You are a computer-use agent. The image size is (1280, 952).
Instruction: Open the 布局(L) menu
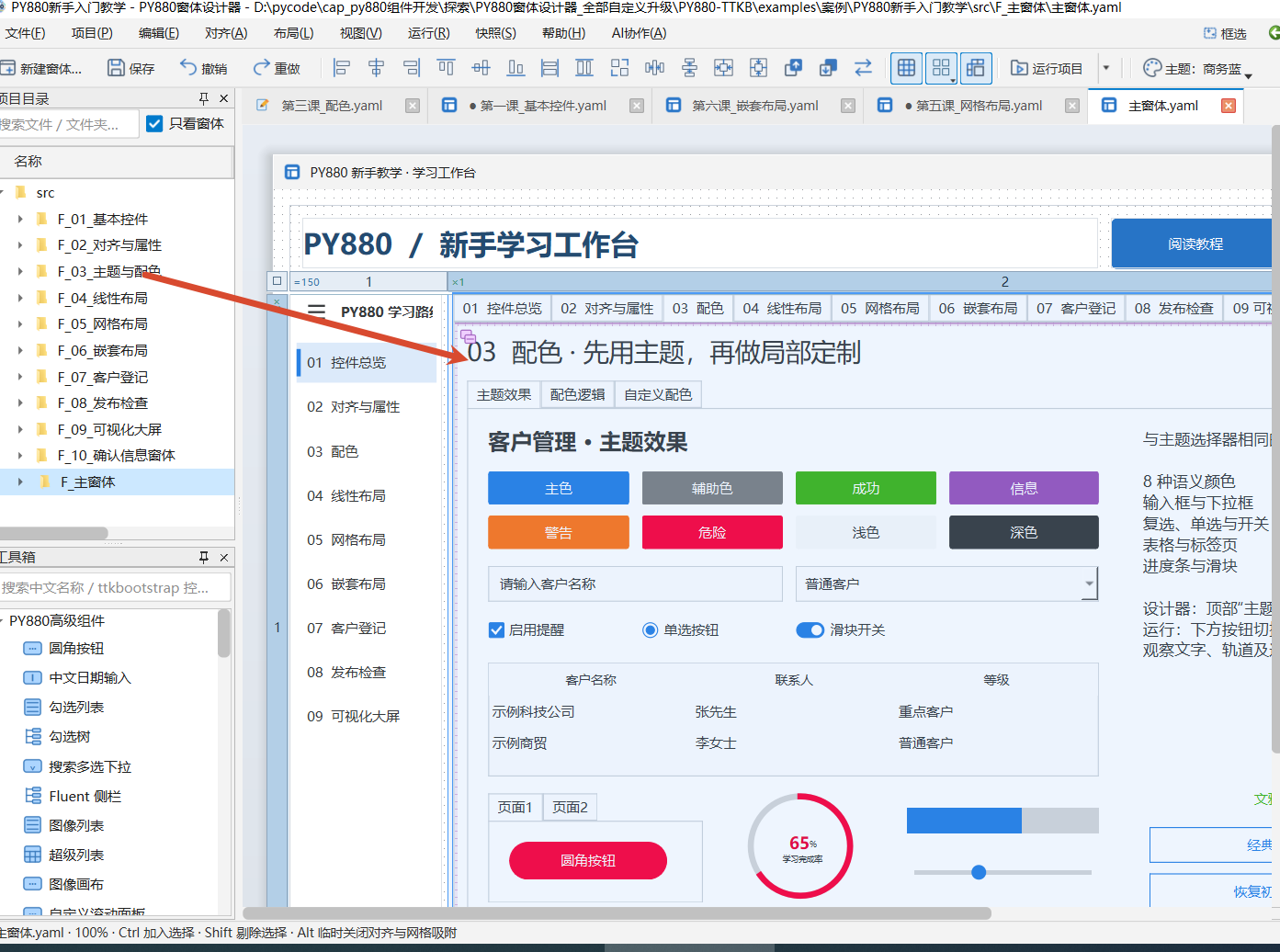(x=293, y=33)
